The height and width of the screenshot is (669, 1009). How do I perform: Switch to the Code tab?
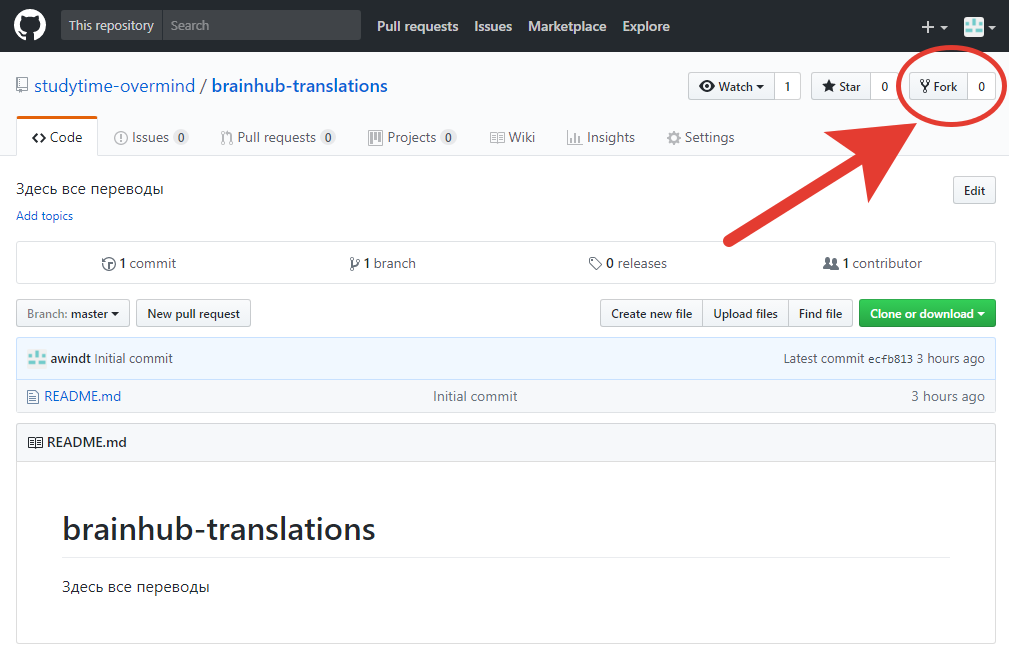(x=57, y=137)
